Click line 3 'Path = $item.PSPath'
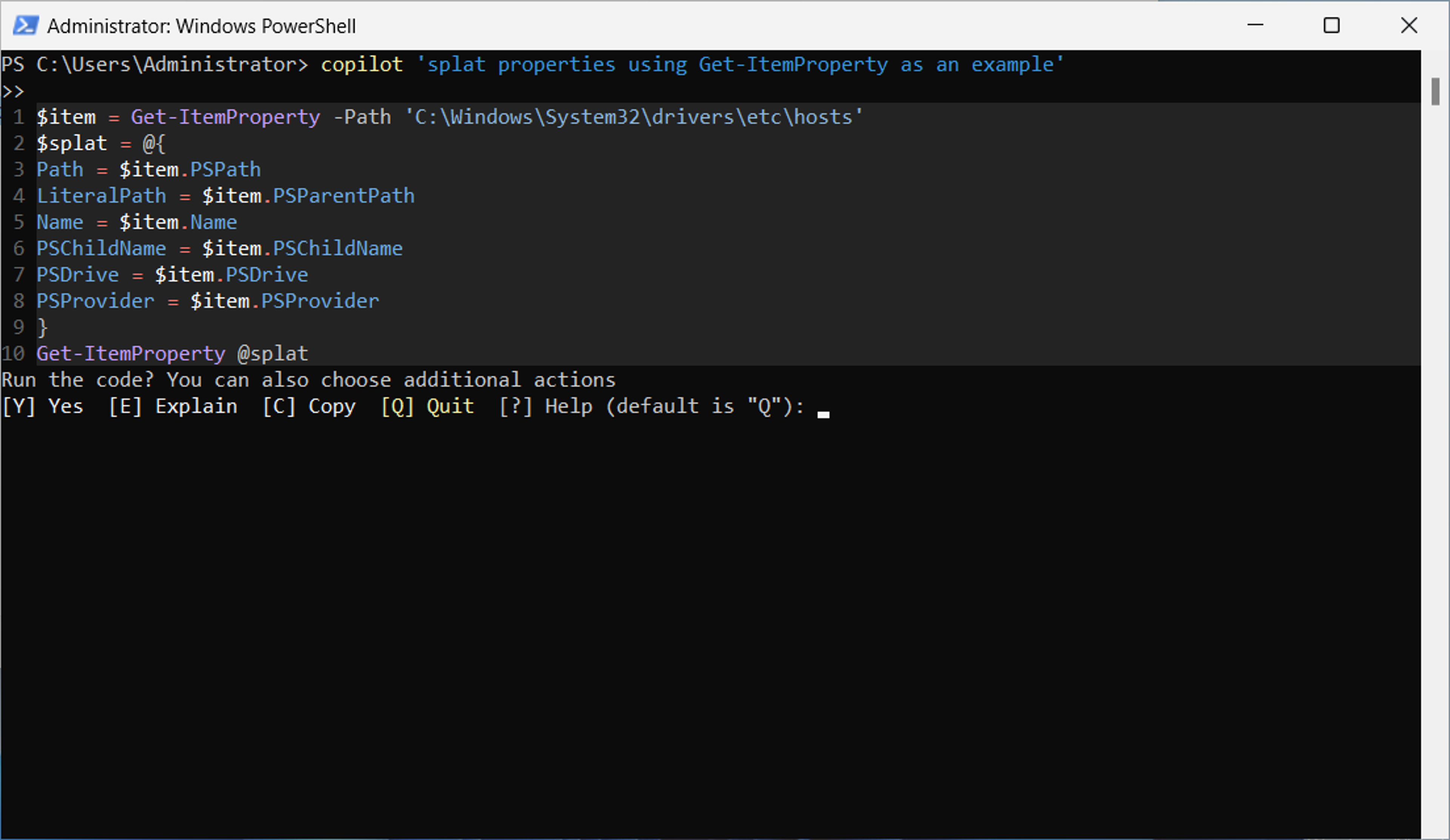This screenshot has height=840, width=1450. 148,170
